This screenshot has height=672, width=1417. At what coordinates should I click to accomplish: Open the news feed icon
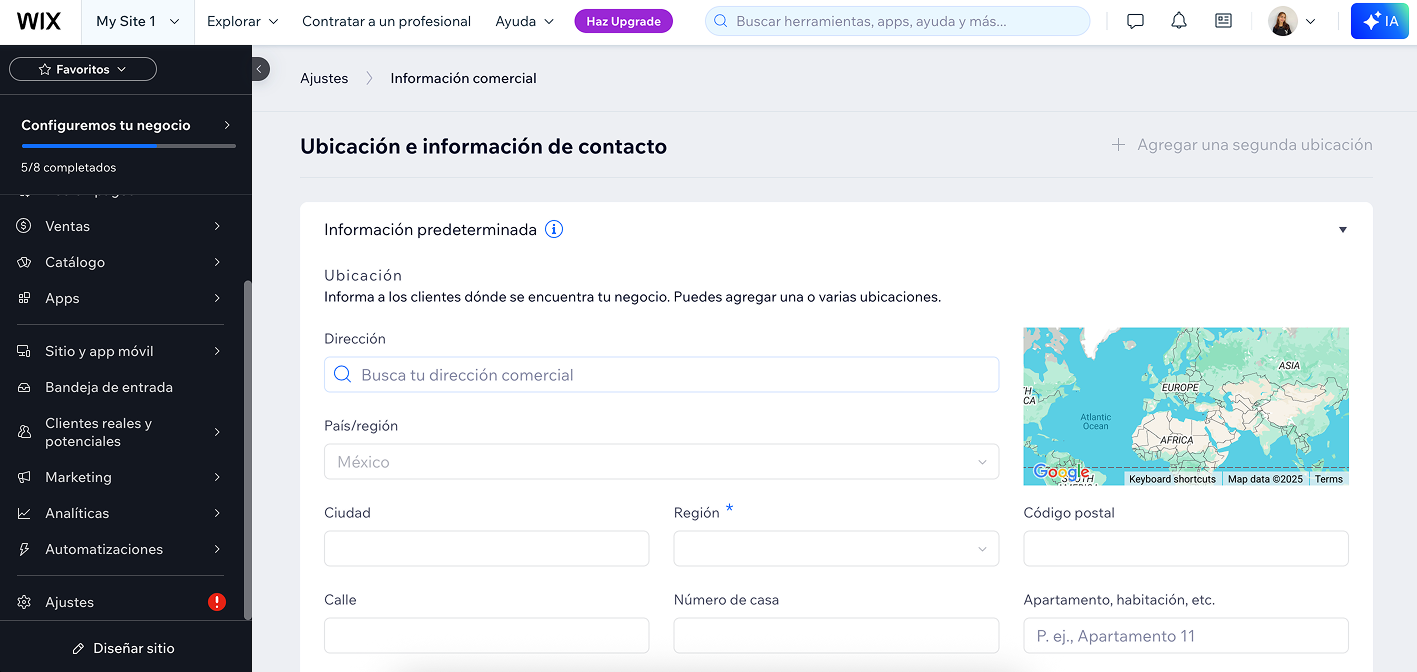click(1223, 21)
